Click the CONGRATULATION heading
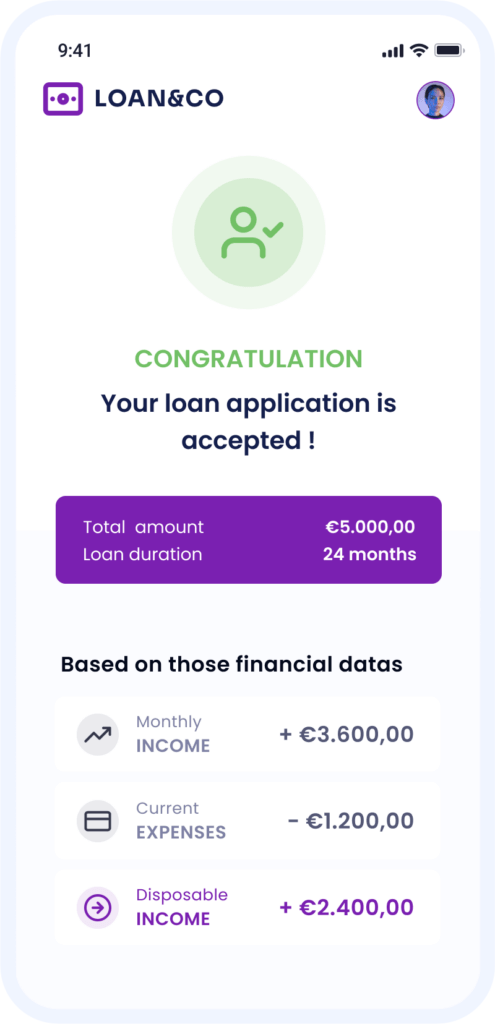Viewport: 495px width, 1024px height. [x=248, y=359]
